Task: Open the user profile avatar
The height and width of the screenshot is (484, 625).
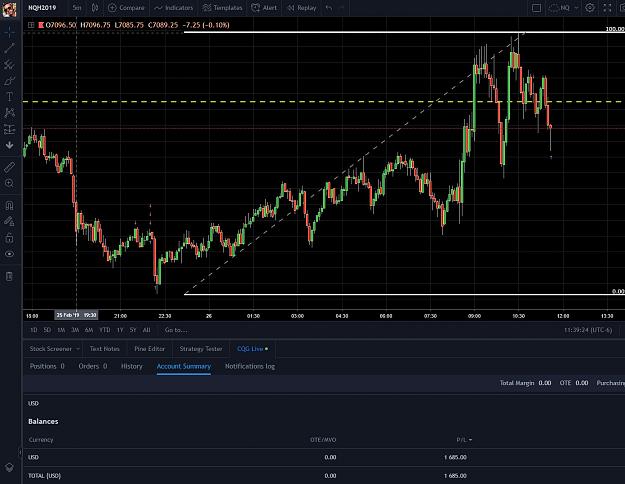Action: click(x=9, y=9)
